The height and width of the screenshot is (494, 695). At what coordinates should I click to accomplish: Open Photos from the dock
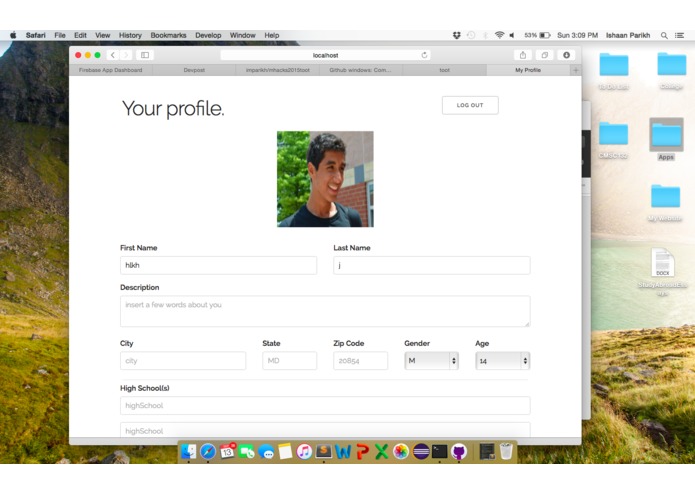401,451
